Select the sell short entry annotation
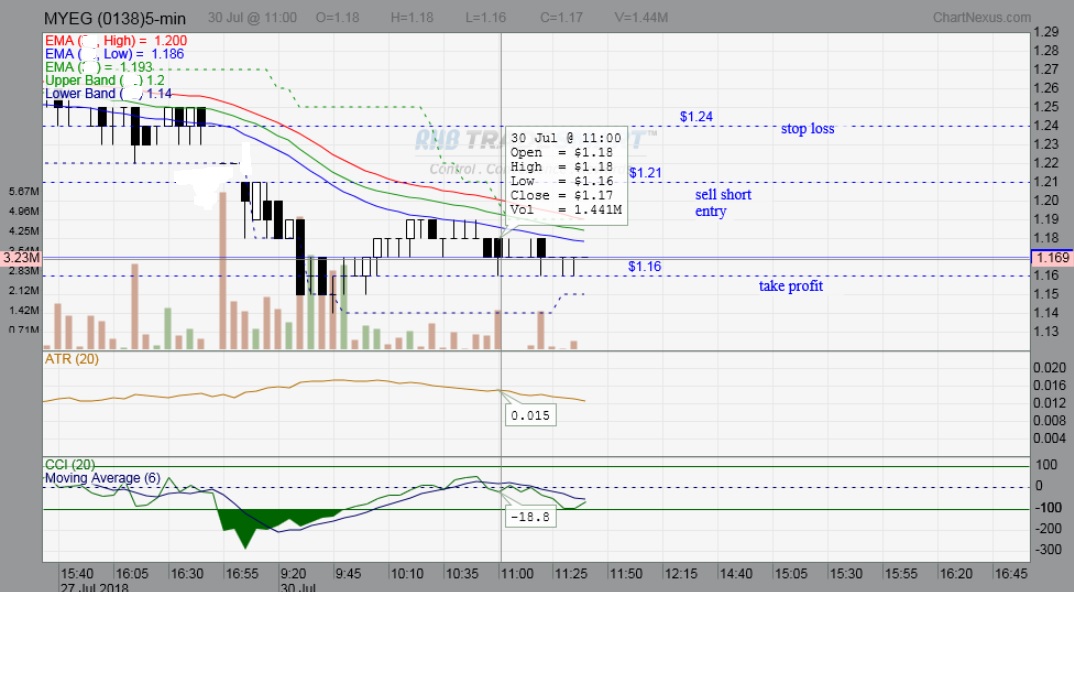Viewport: 1074px width, 692px height. (722, 203)
